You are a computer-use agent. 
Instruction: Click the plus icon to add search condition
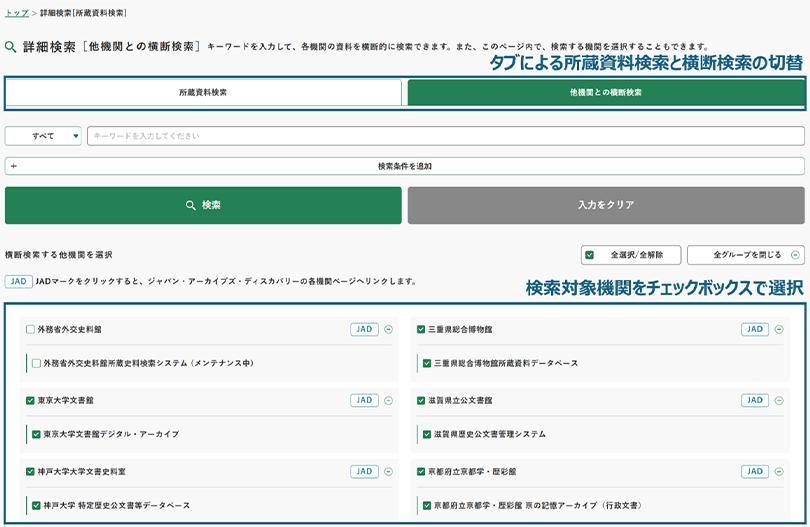point(14,166)
